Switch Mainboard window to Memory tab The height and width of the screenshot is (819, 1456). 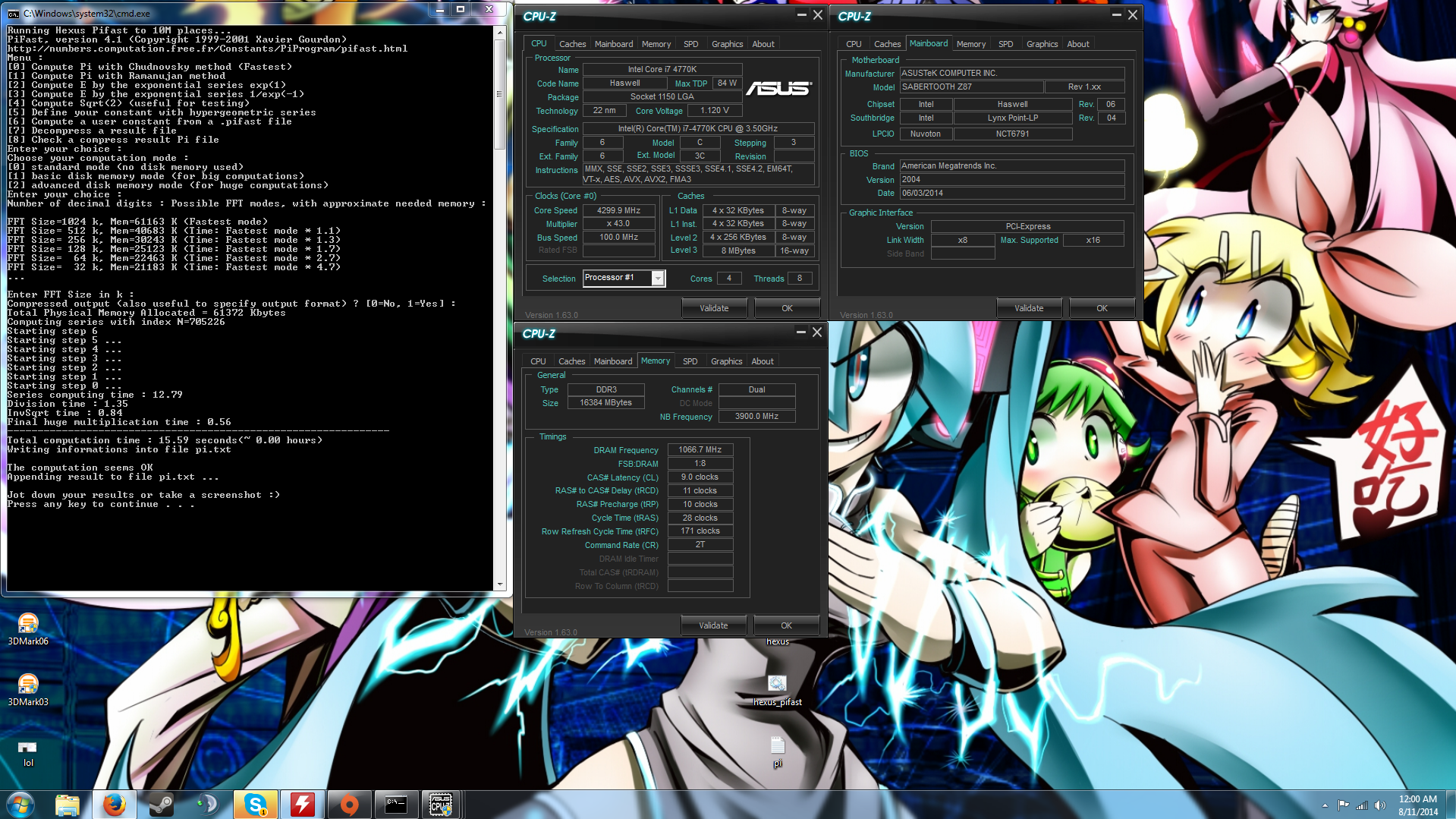971,44
